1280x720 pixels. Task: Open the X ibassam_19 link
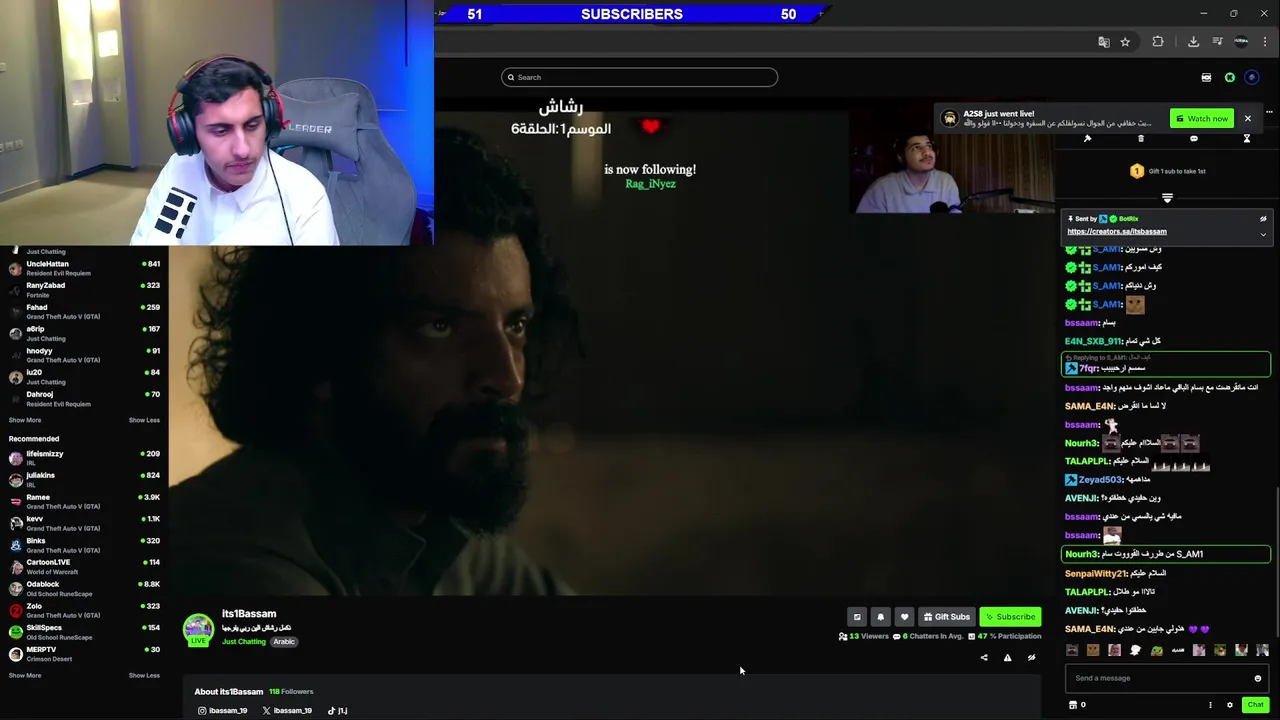pyautogui.click(x=287, y=711)
